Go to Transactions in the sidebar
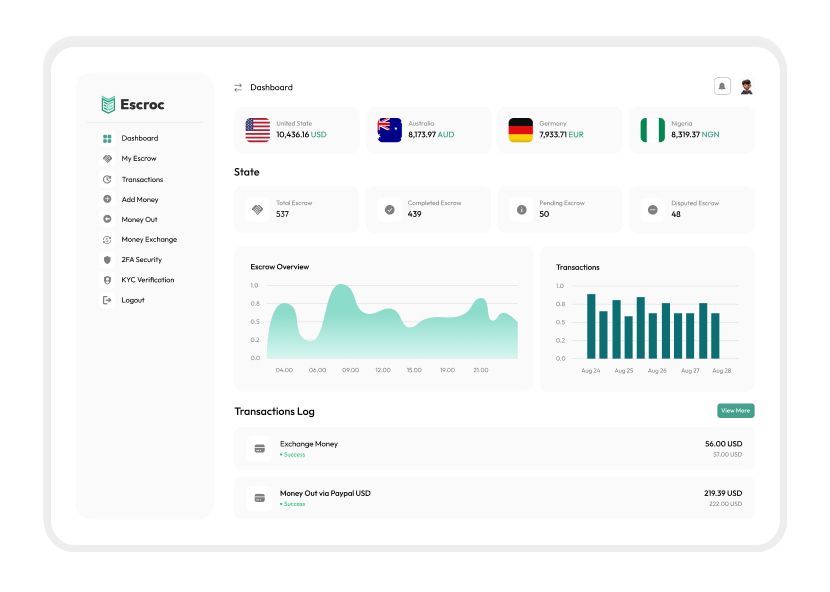The width and height of the screenshot is (830, 592). (x=142, y=180)
